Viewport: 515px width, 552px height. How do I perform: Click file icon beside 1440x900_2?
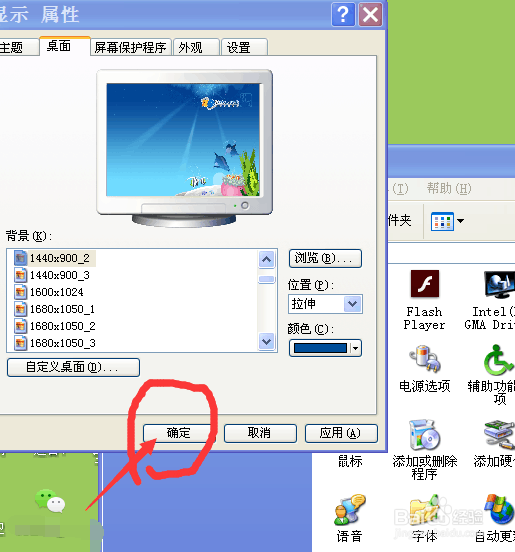20,258
